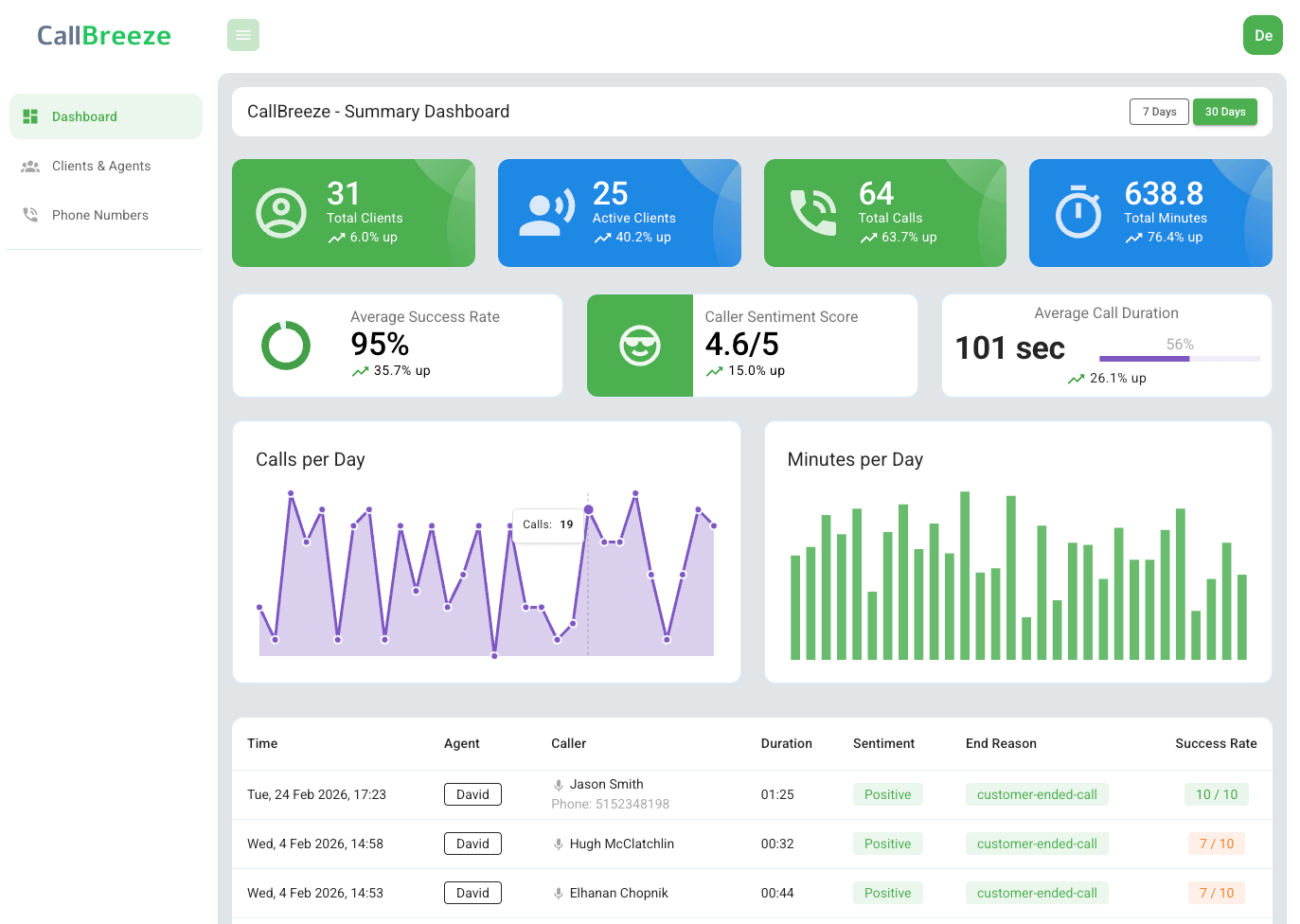Click the Average Call Duration 56% progress bar
Image resolution: width=1300 pixels, height=924 pixels.
(1180, 359)
